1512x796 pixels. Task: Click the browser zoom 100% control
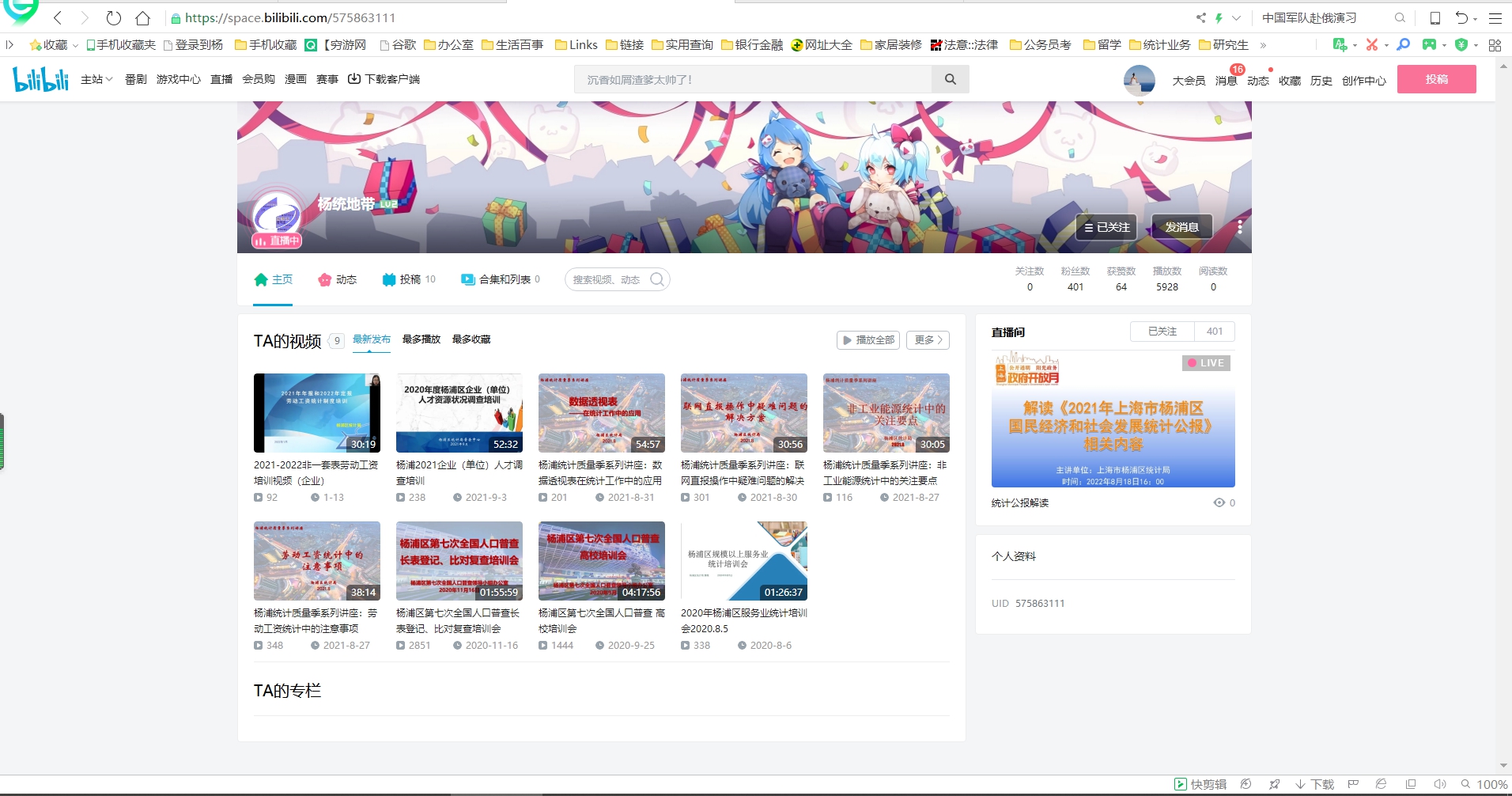point(1484,784)
